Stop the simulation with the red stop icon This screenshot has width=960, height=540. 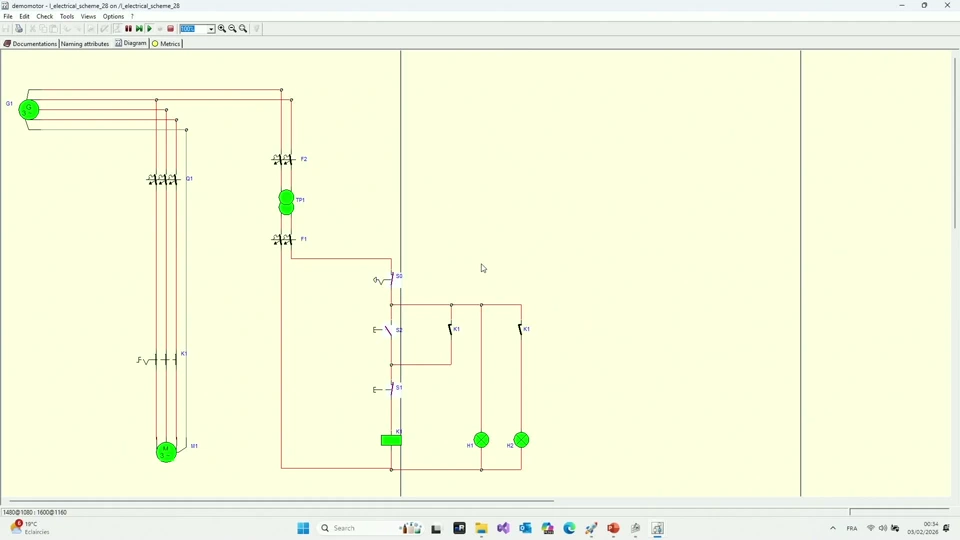click(171, 29)
